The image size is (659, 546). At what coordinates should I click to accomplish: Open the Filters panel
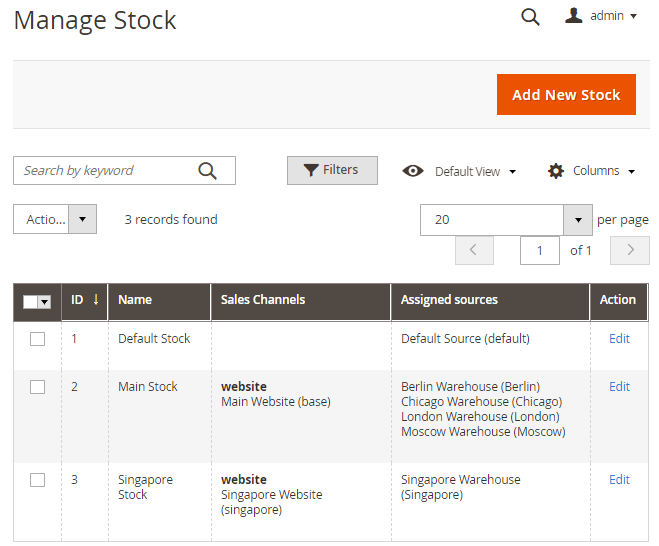click(x=332, y=171)
